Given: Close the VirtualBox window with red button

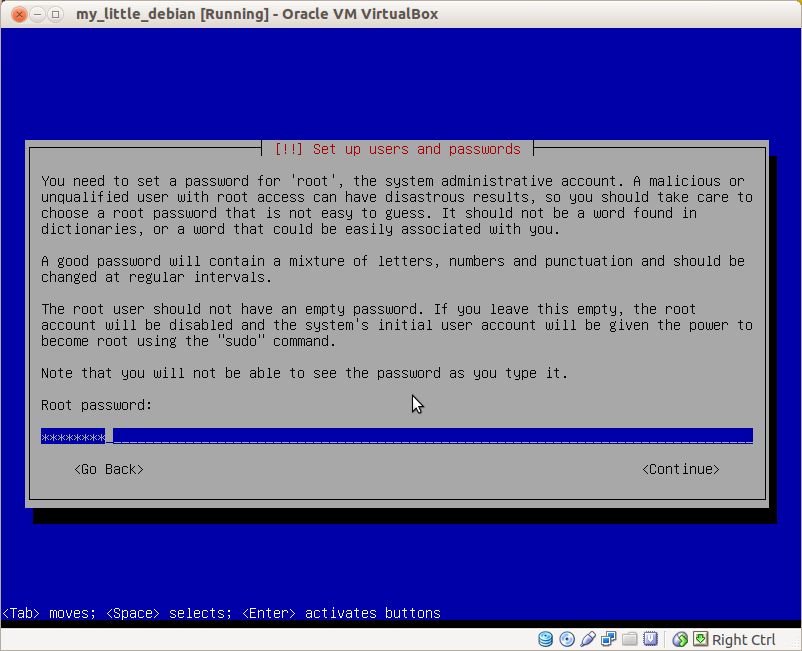Looking at the screenshot, I should click(x=19, y=14).
